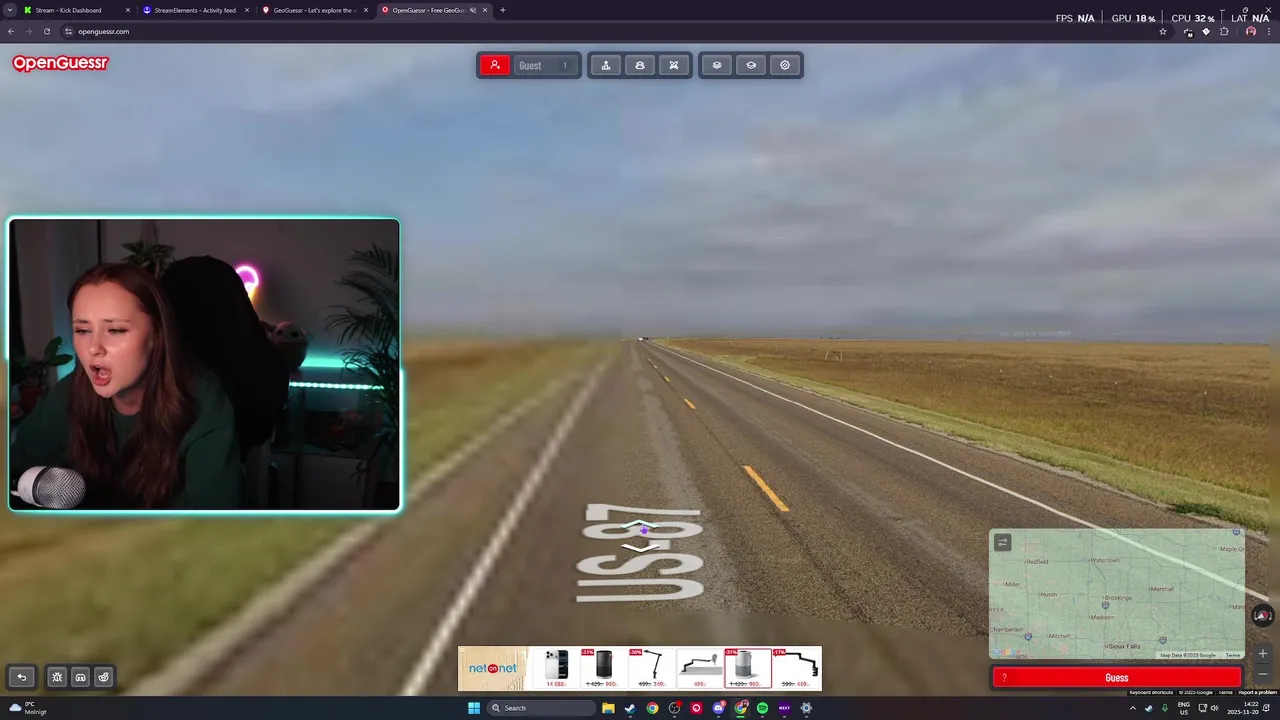Open Spotify from the taskbar
1280x720 pixels.
[762, 708]
